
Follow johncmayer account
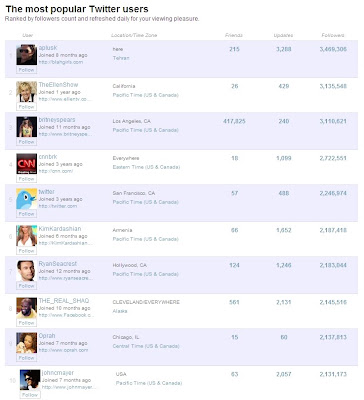pos(30,395)
